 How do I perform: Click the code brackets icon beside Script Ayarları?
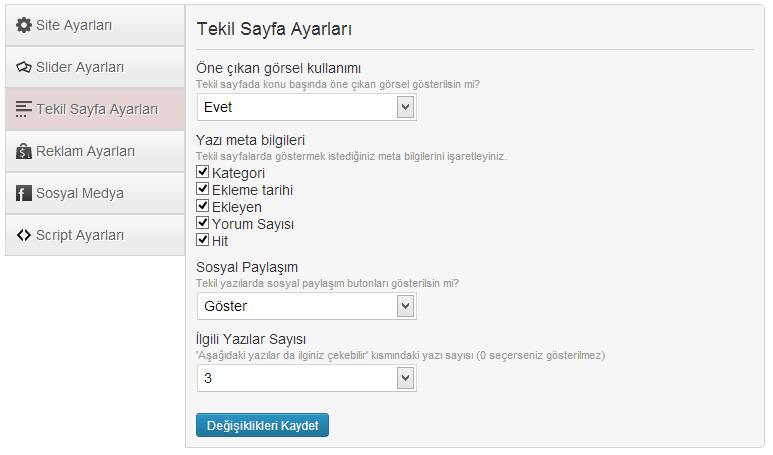point(24,235)
